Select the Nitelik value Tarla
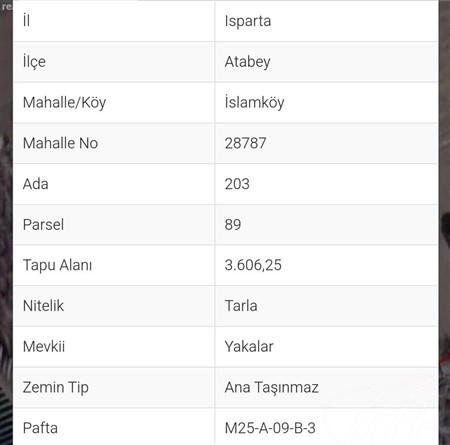The width and height of the screenshot is (450, 445). (x=241, y=306)
